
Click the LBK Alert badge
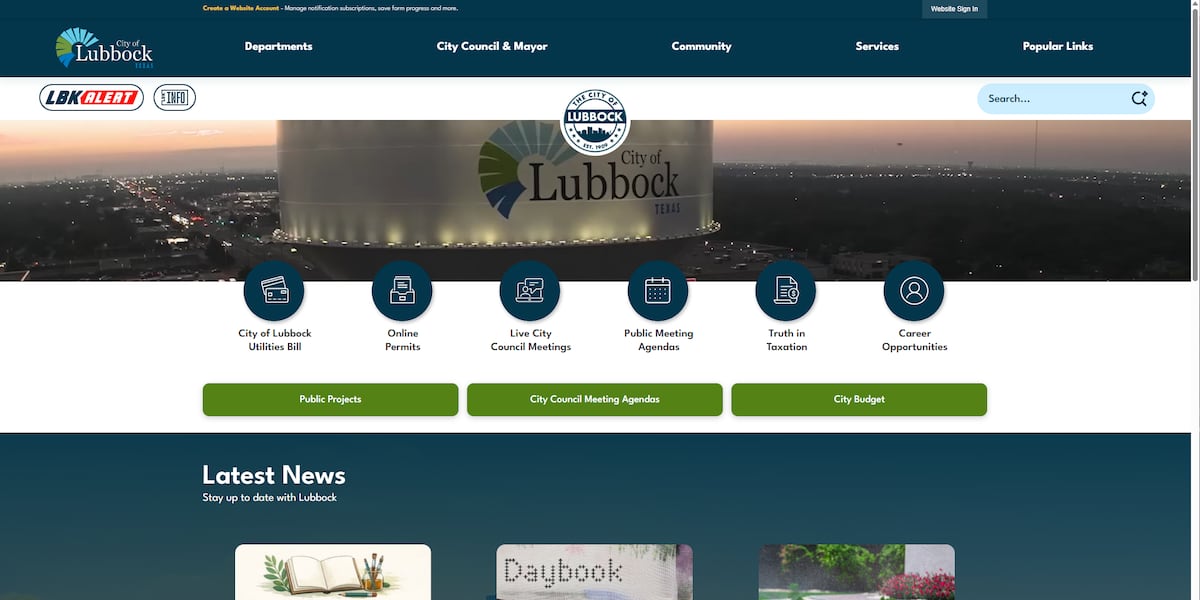coord(92,98)
